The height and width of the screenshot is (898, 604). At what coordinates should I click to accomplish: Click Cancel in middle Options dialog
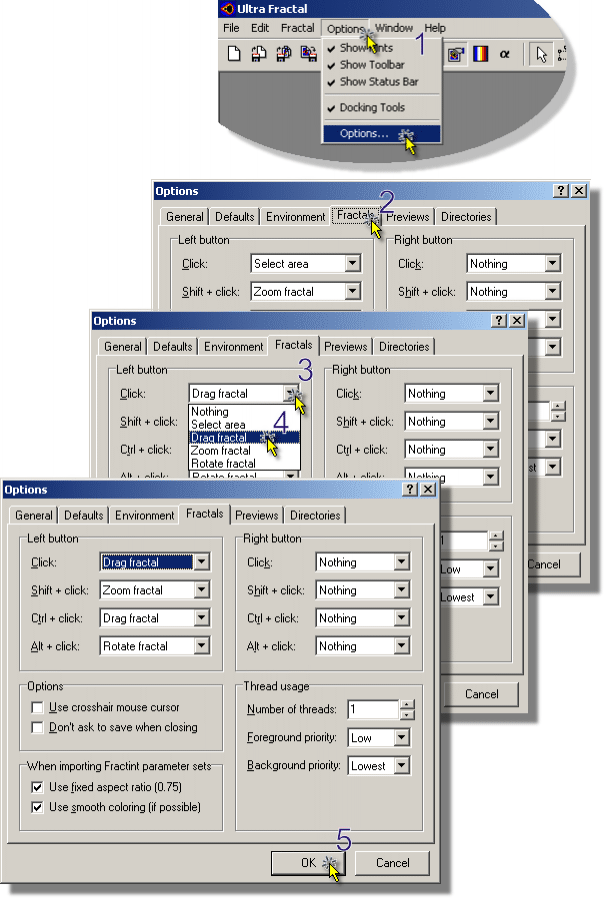pyautogui.click(x=481, y=694)
